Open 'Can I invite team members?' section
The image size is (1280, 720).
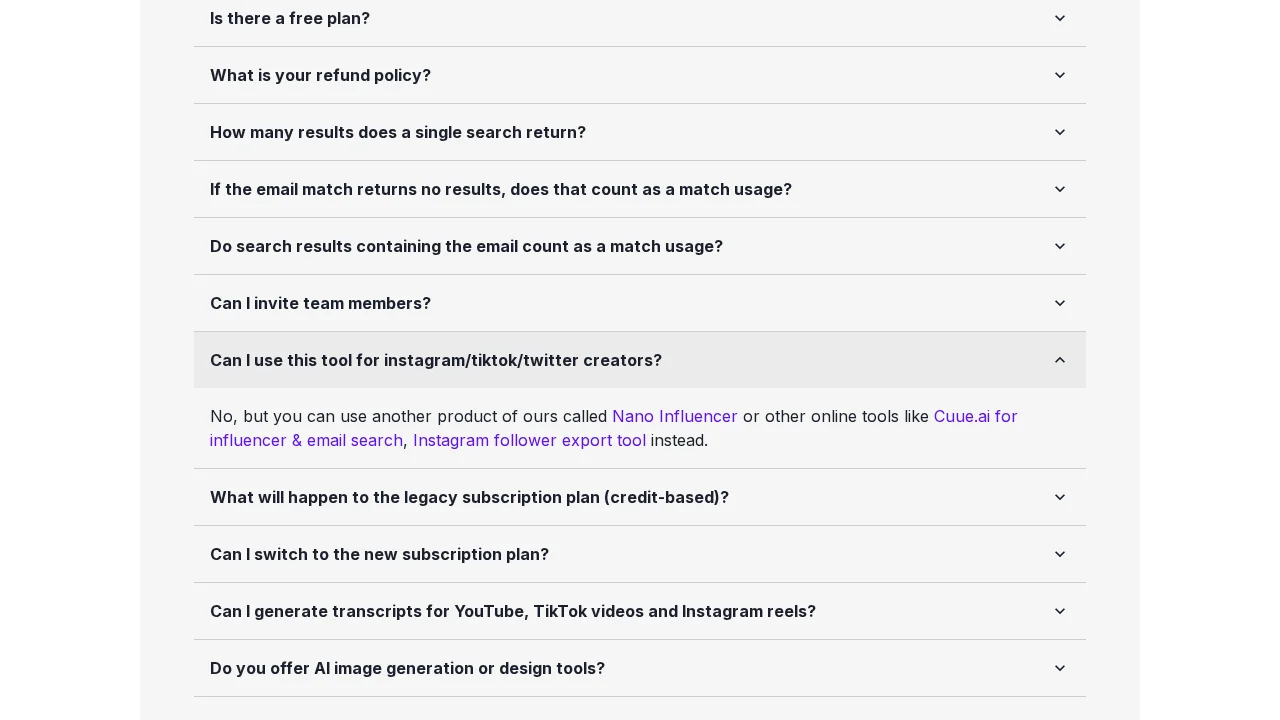tap(640, 303)
